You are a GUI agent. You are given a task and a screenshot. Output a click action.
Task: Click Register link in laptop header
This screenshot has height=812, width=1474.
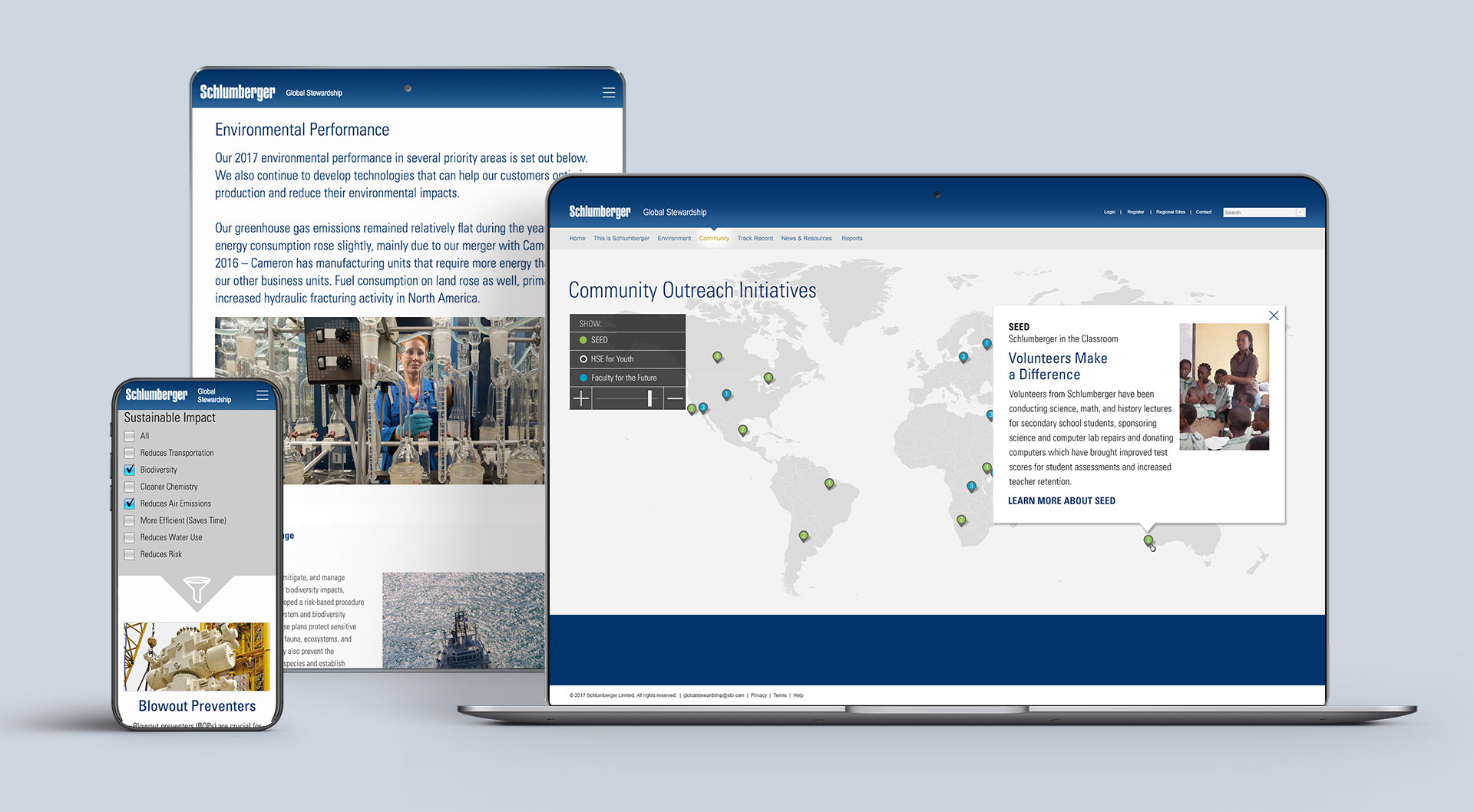pyautogui.click(x=1135, y=212)
